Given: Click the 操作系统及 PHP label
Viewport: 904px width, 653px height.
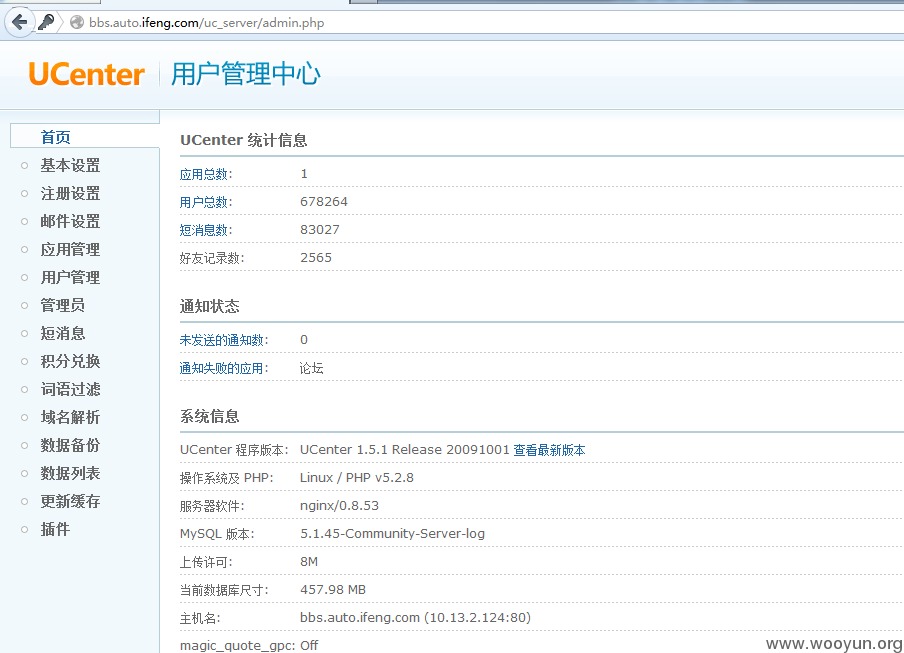Looking at the screenshot, I should click(227, 478).
